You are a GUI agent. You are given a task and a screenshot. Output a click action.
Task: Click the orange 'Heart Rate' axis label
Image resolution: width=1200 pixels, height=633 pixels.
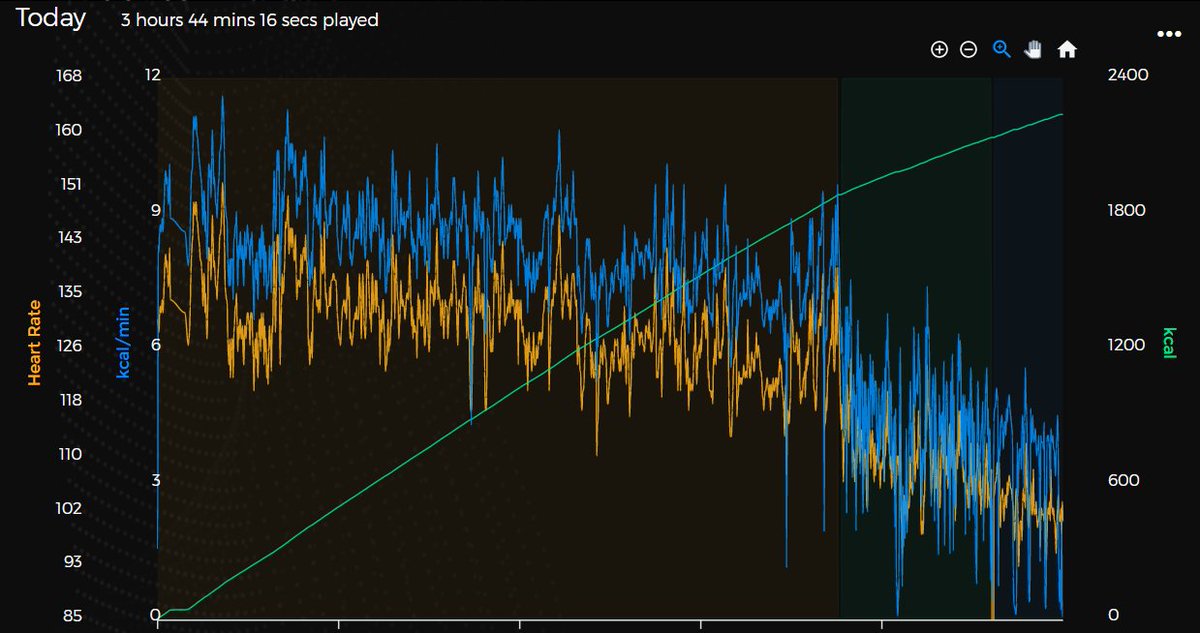coord(34,342)
